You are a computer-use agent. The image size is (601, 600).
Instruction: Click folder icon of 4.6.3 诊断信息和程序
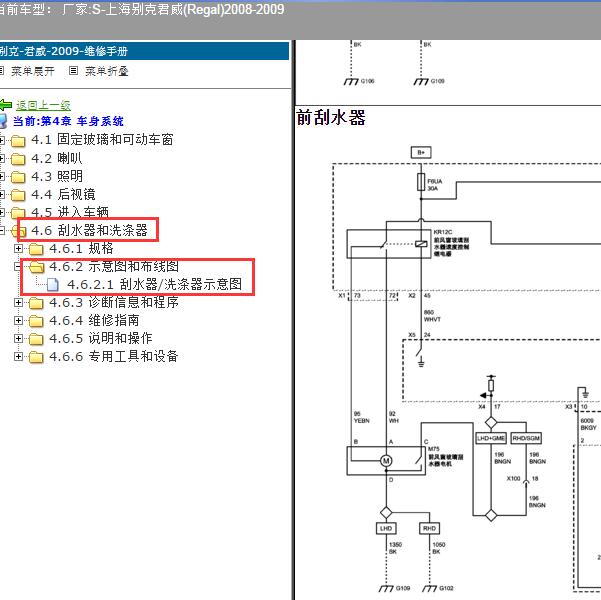click(36, 303)
